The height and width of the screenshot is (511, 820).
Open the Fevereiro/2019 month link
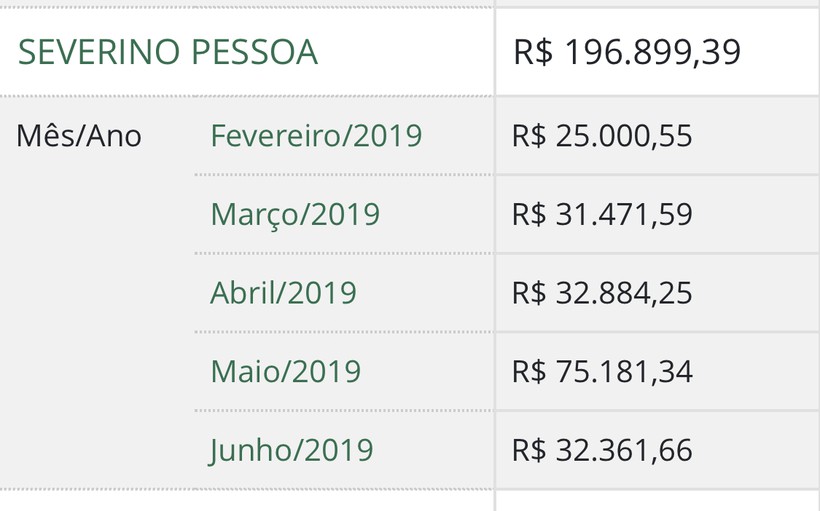pos(316,135)
